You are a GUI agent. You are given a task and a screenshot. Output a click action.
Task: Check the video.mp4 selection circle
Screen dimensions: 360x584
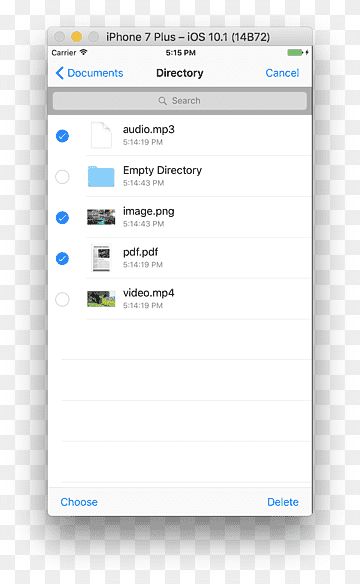point(62,299)
